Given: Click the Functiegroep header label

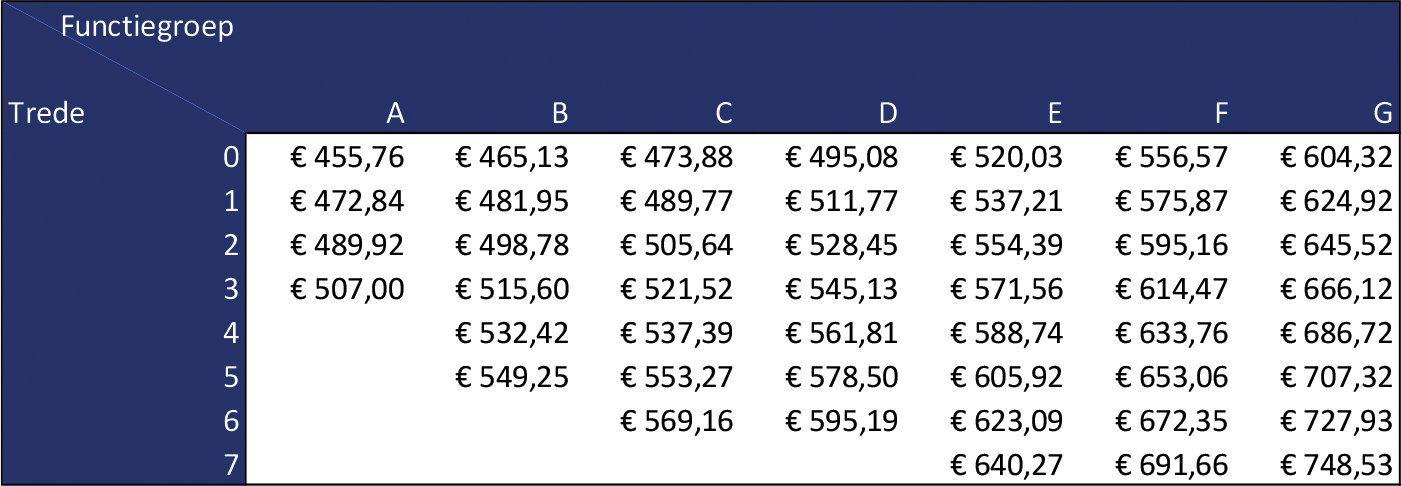Looking at the screenshot, I should pos(147,27).
